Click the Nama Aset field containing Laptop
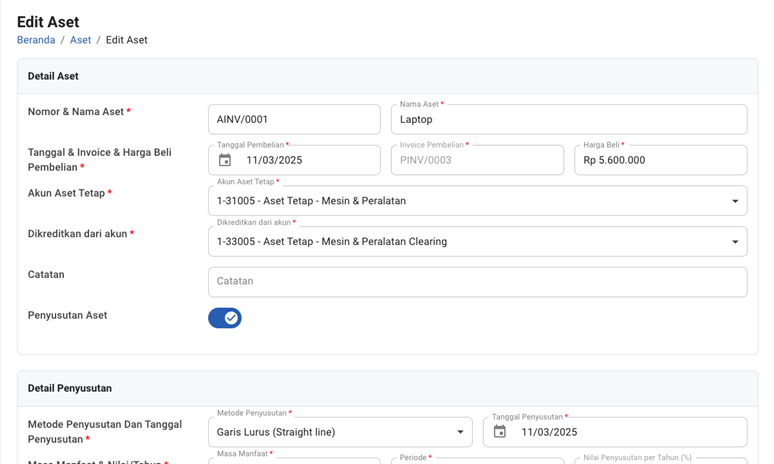This screenshot has width=774, height=464. (568, 119)
